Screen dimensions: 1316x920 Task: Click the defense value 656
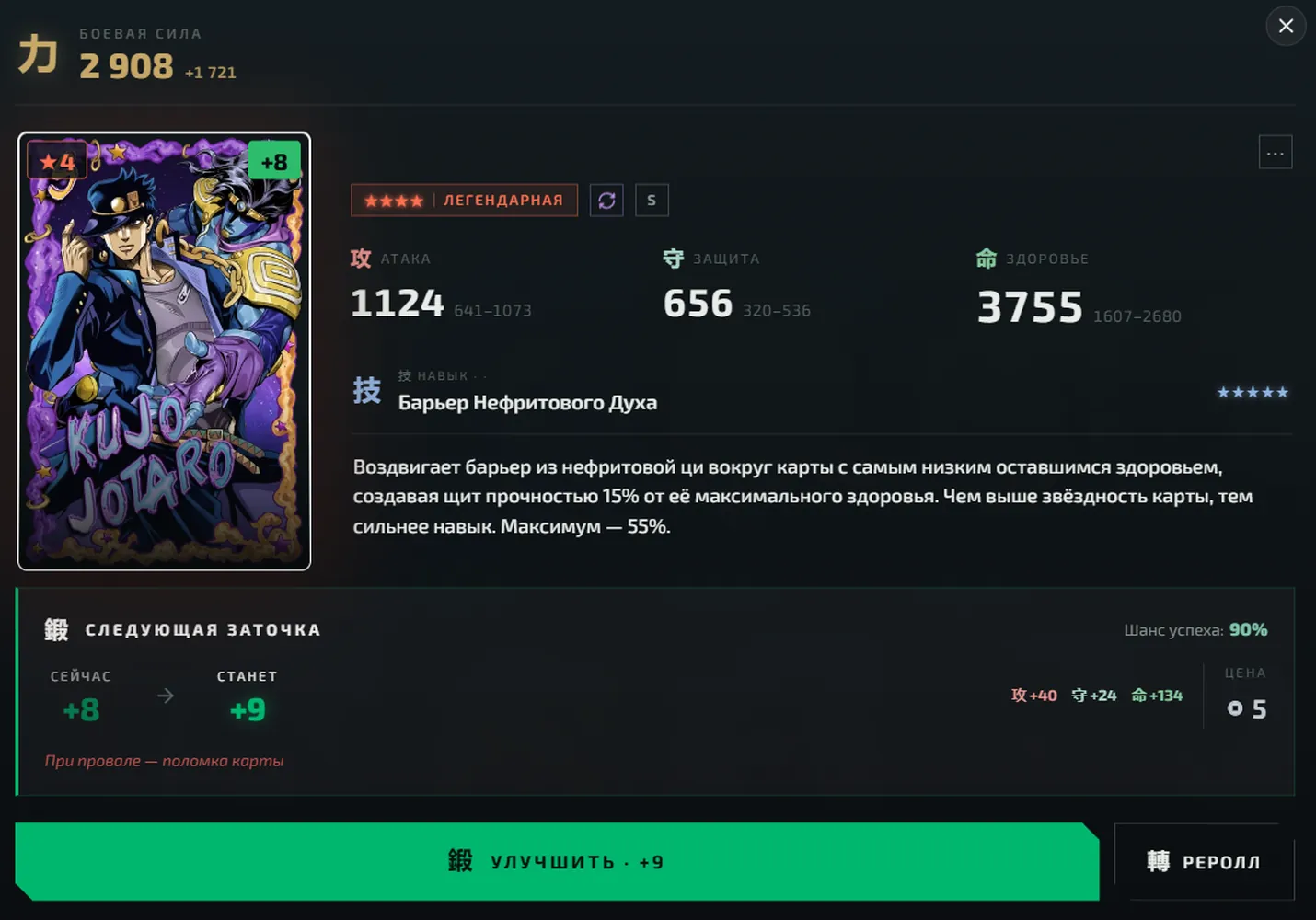coord(698,303)
